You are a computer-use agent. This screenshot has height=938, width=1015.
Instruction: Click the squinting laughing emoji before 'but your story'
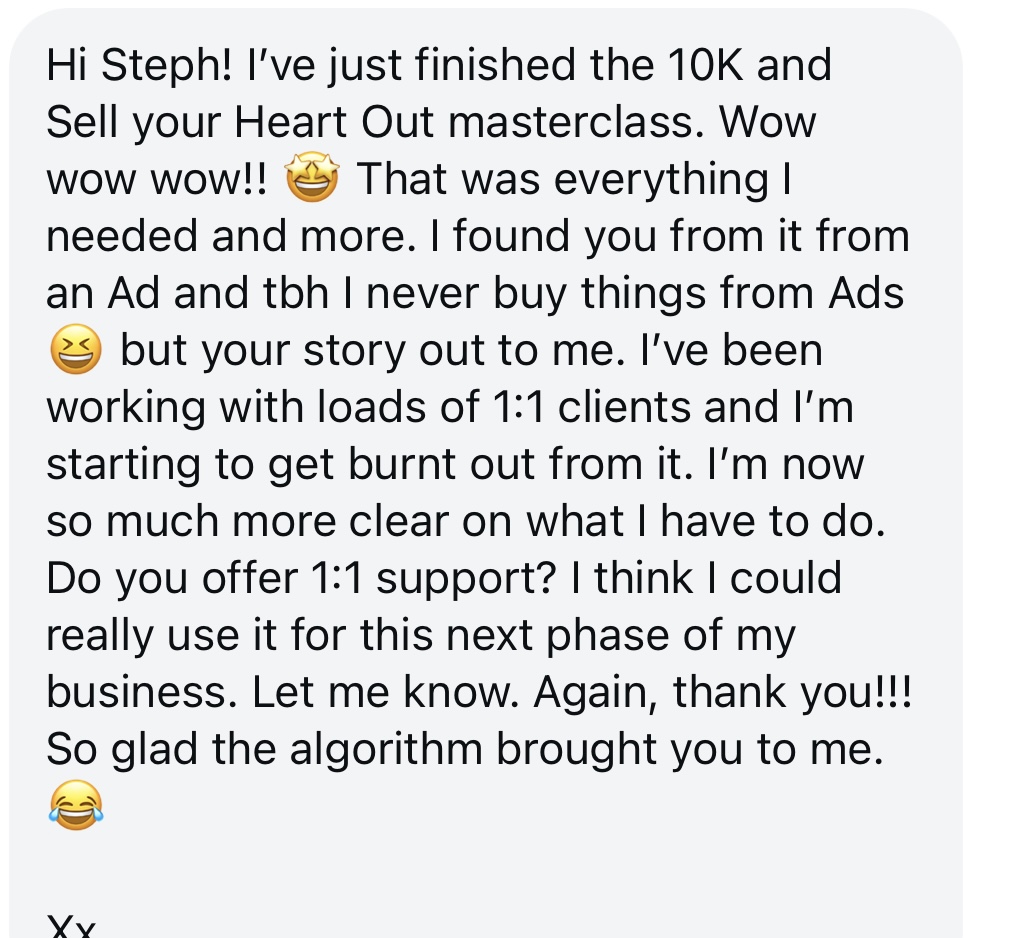tap(76, 350)
